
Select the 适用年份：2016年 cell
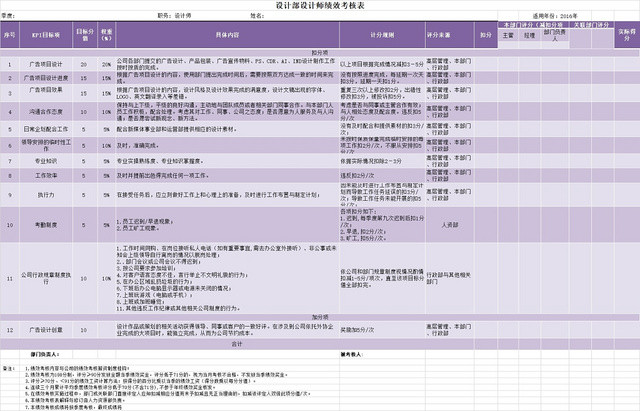pos(555,16)
